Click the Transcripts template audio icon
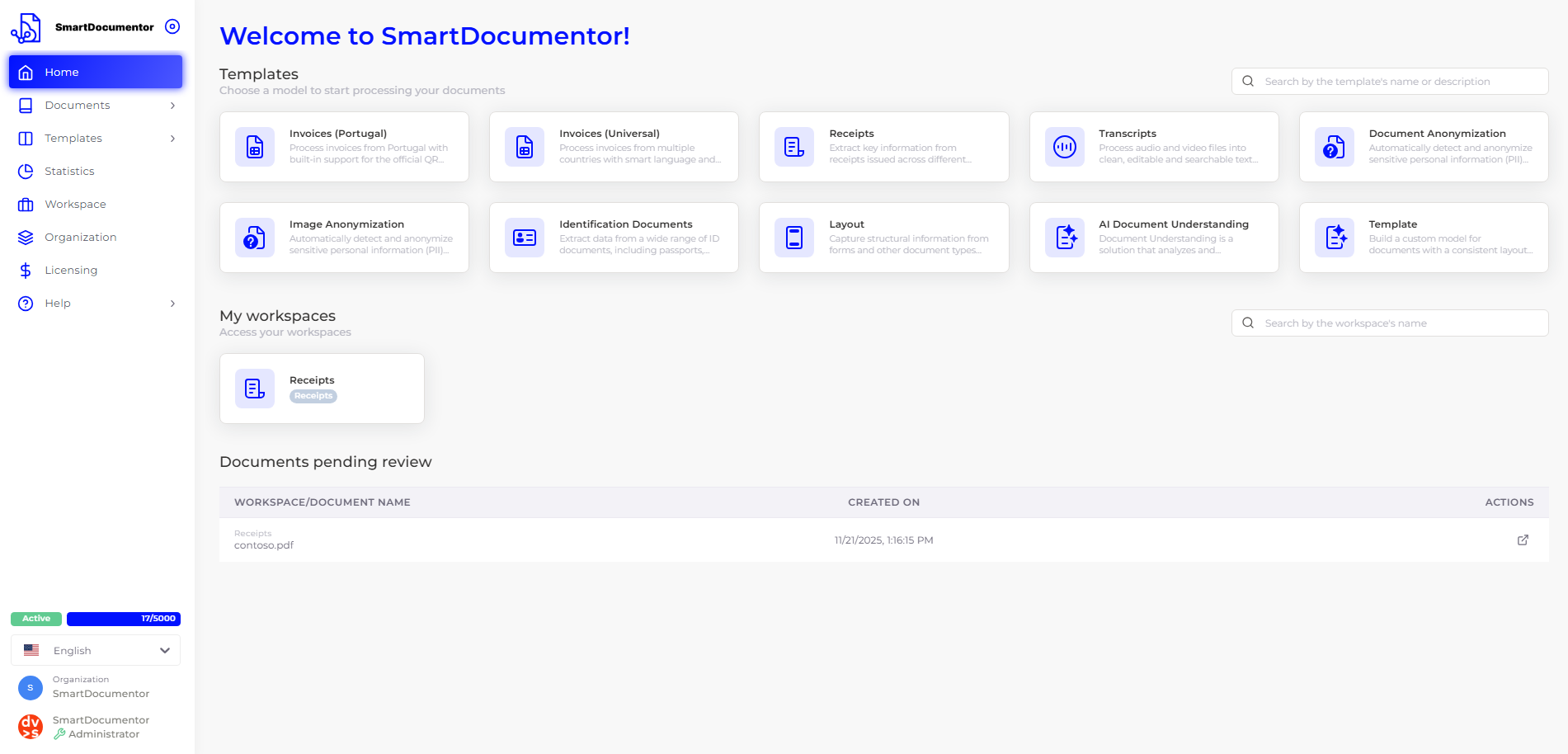This screenshot has height=754, width=1568. tap(1064, 147)
